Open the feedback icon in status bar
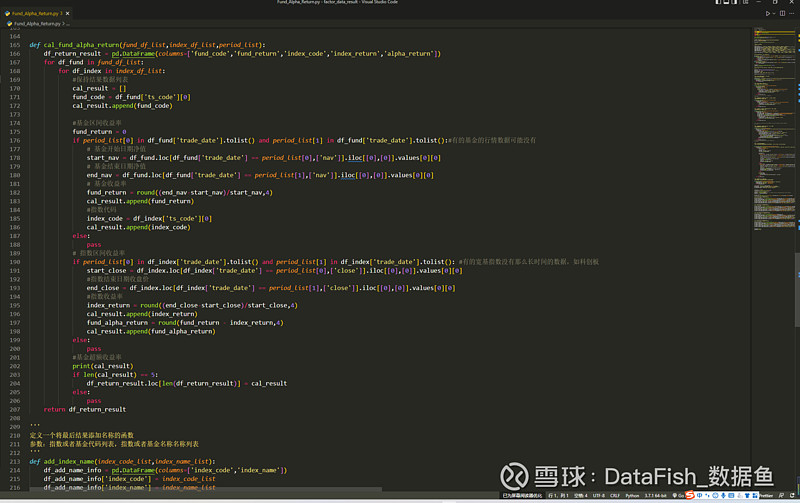Image resolution: width=800 pixels, height=503 pixels. tap(781, 495)
